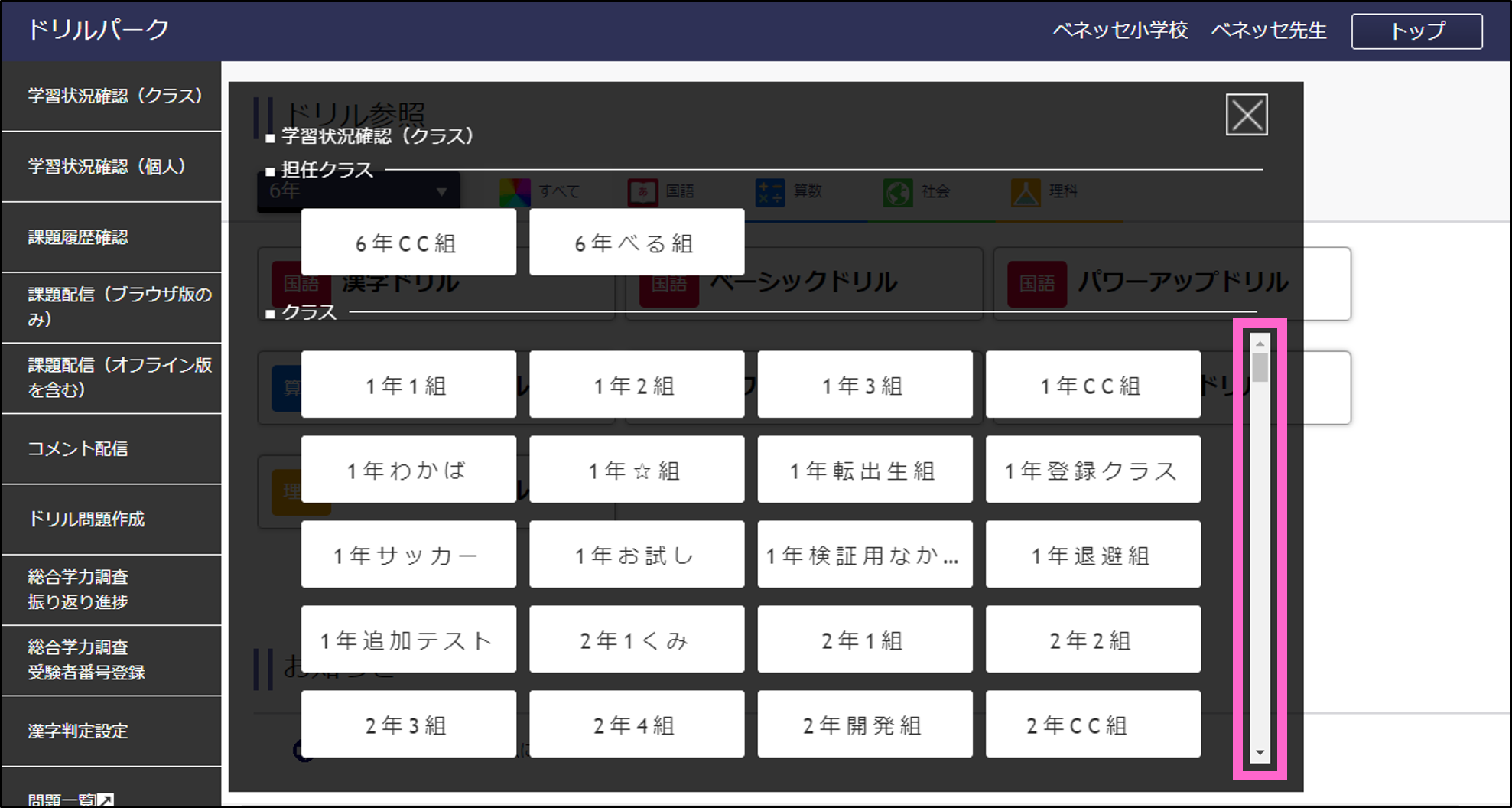Select class 2年開発組
1512x808 pixels.
tap(864, 725)
